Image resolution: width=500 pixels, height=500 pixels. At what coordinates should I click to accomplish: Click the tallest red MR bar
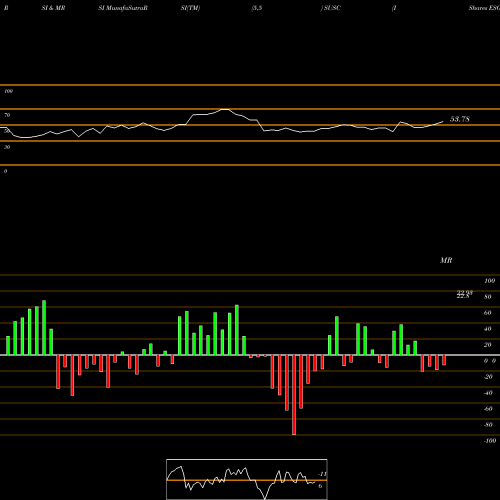coord(294,395)
